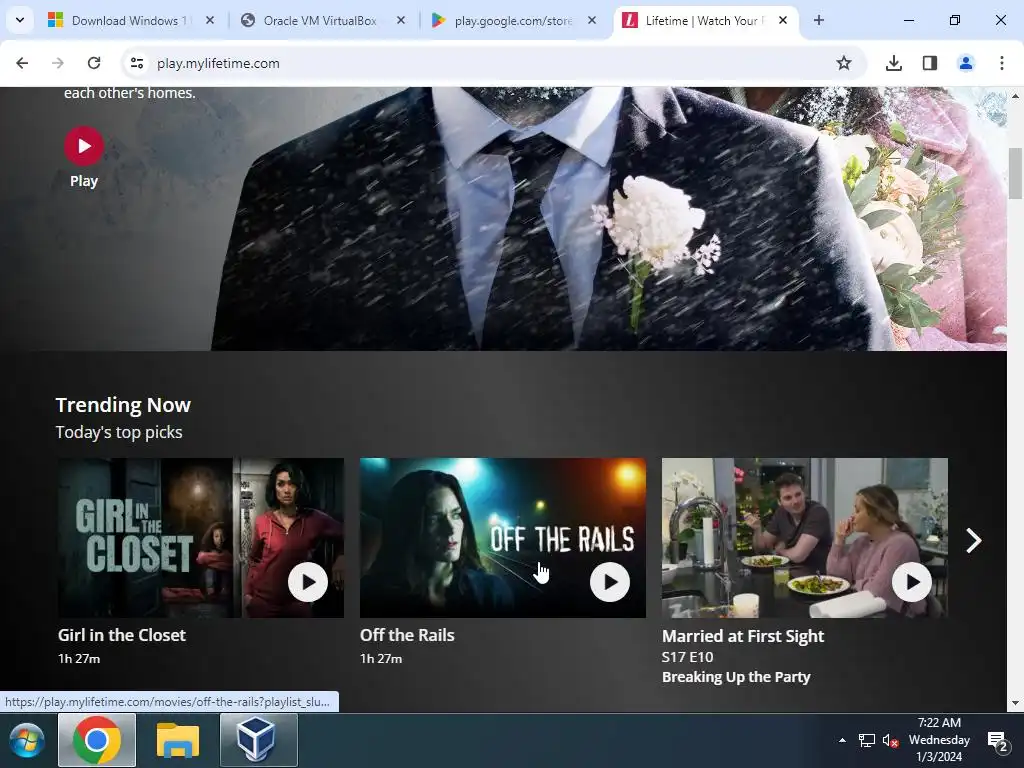Play Girl in the Closet movie
This screenshot has height=768, width=1024.
tap(308, 581)
